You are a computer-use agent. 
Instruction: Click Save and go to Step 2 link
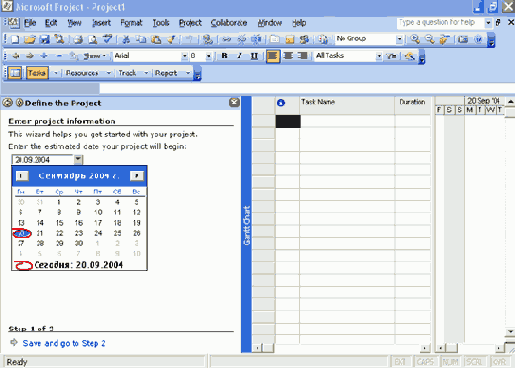tap(64, 343)
